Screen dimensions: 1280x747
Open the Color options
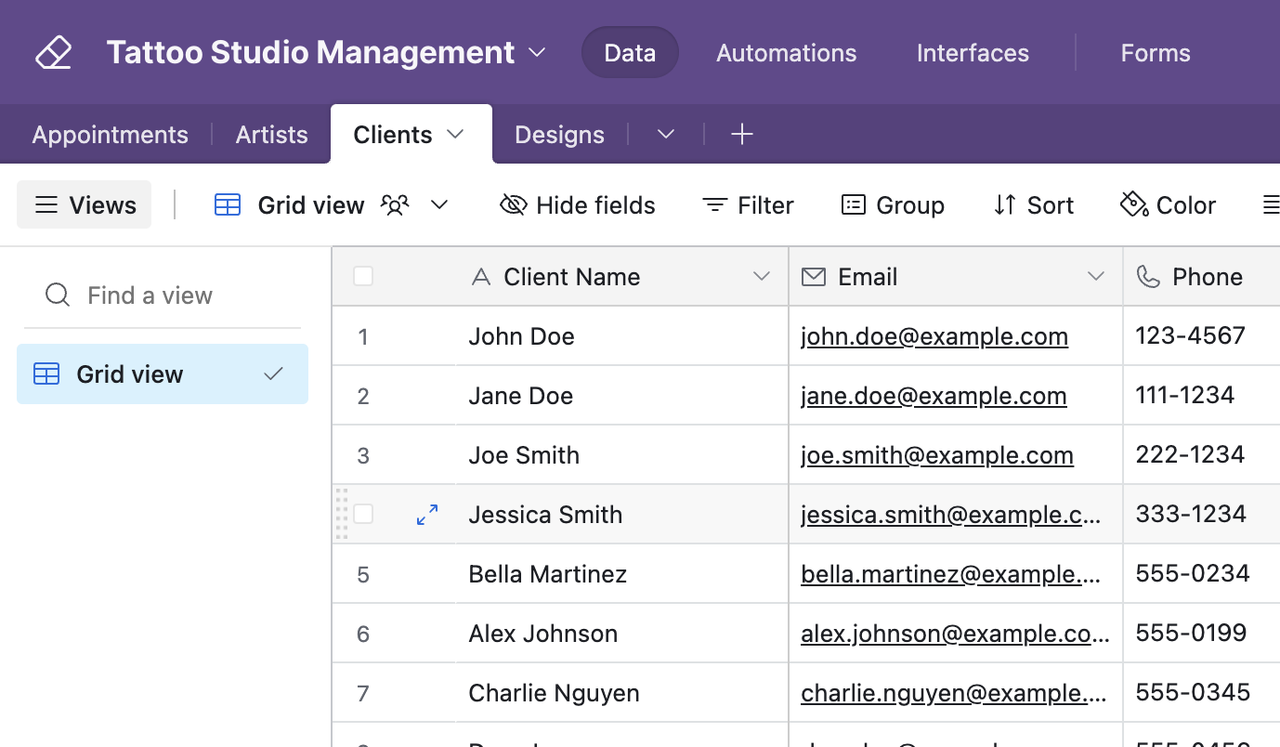click(1168, 205)
